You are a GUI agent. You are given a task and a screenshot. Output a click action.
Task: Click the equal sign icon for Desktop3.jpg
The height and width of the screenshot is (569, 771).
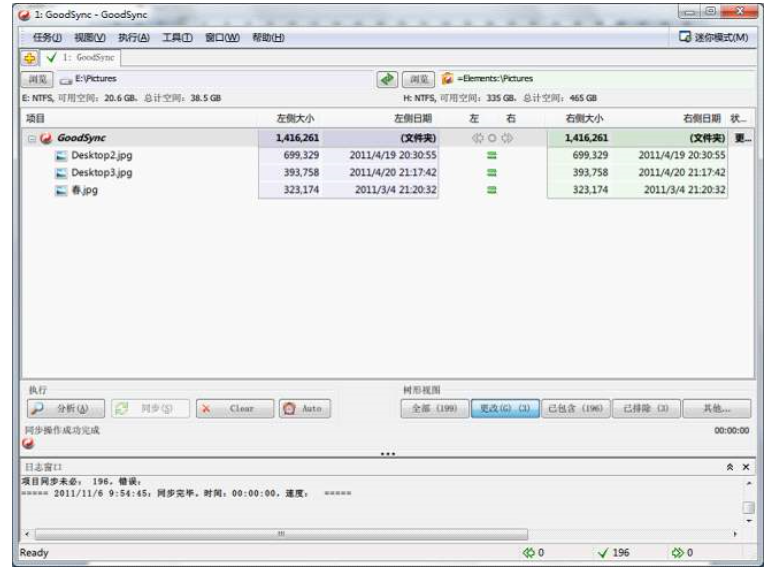click(x=492, y=173)
